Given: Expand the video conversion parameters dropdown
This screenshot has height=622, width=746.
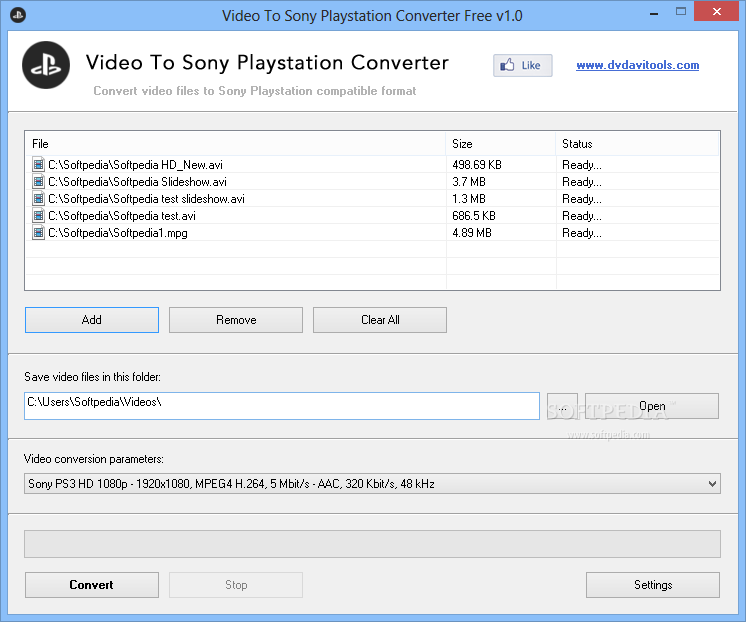Looking at the screenshot, I should coord(712,484).
